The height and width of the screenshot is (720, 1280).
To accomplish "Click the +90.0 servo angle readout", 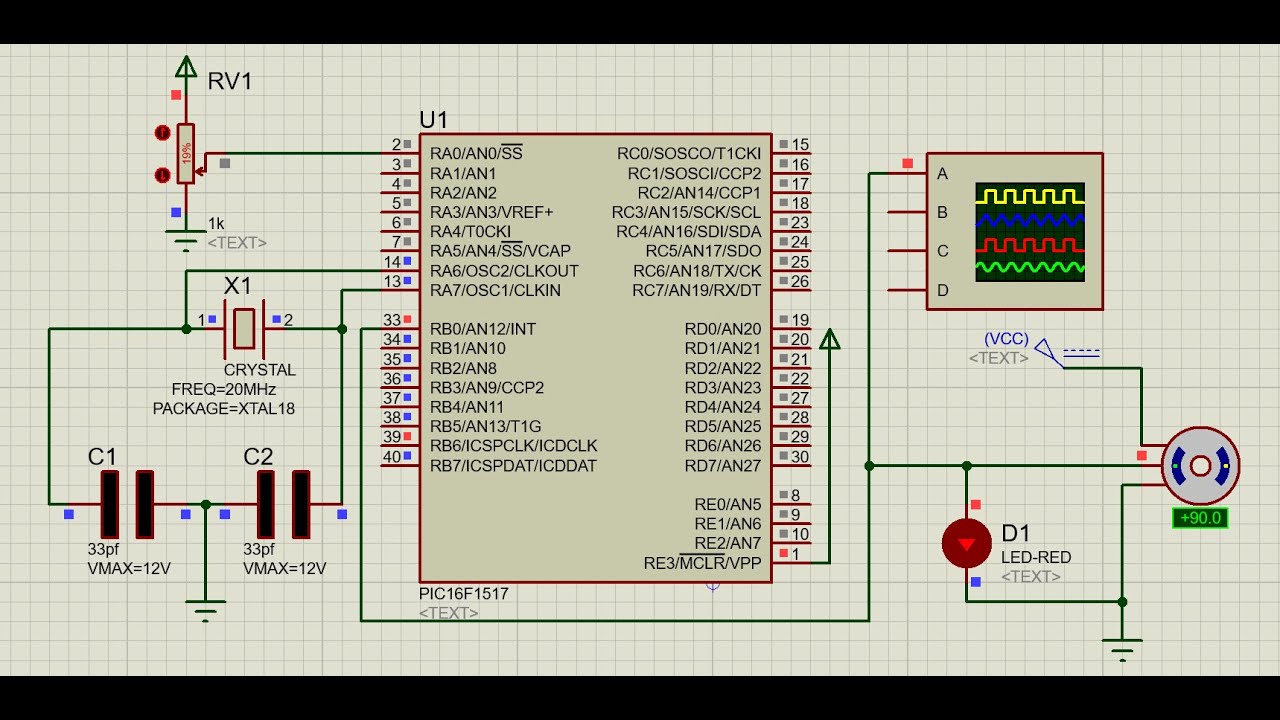I will (1199, 518).
